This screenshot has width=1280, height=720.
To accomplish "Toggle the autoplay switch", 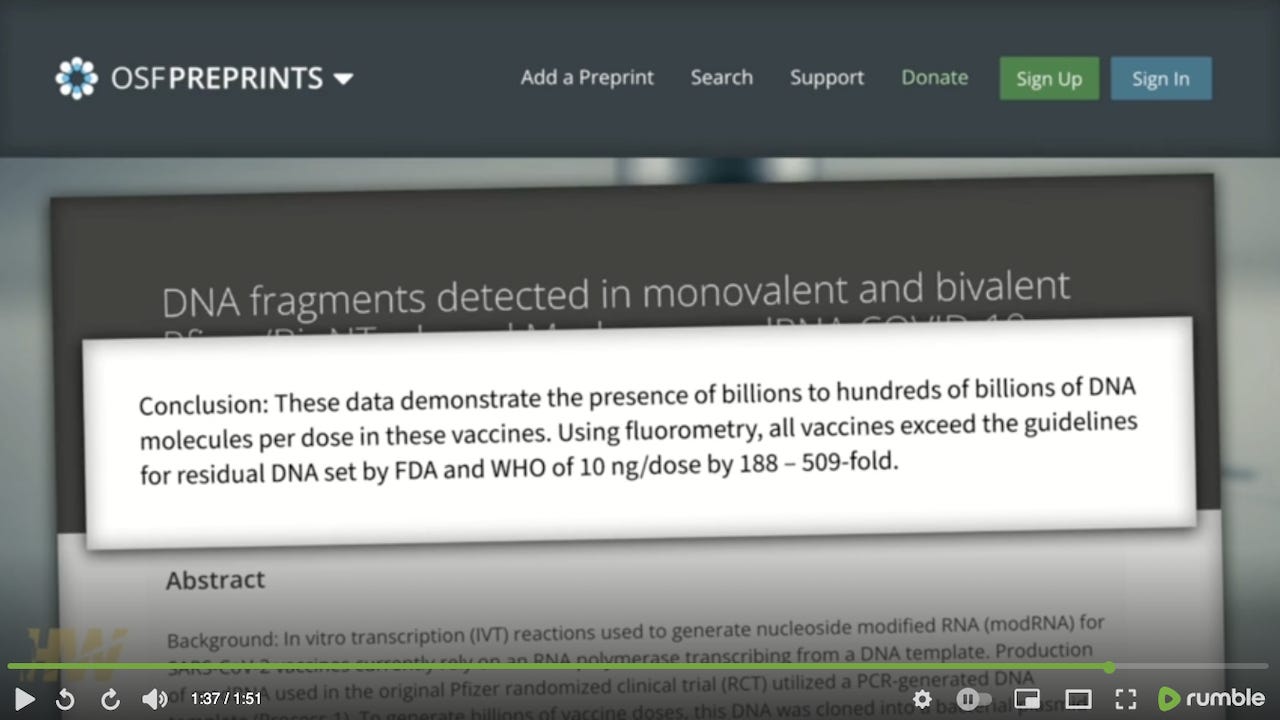I will (974, 699).
